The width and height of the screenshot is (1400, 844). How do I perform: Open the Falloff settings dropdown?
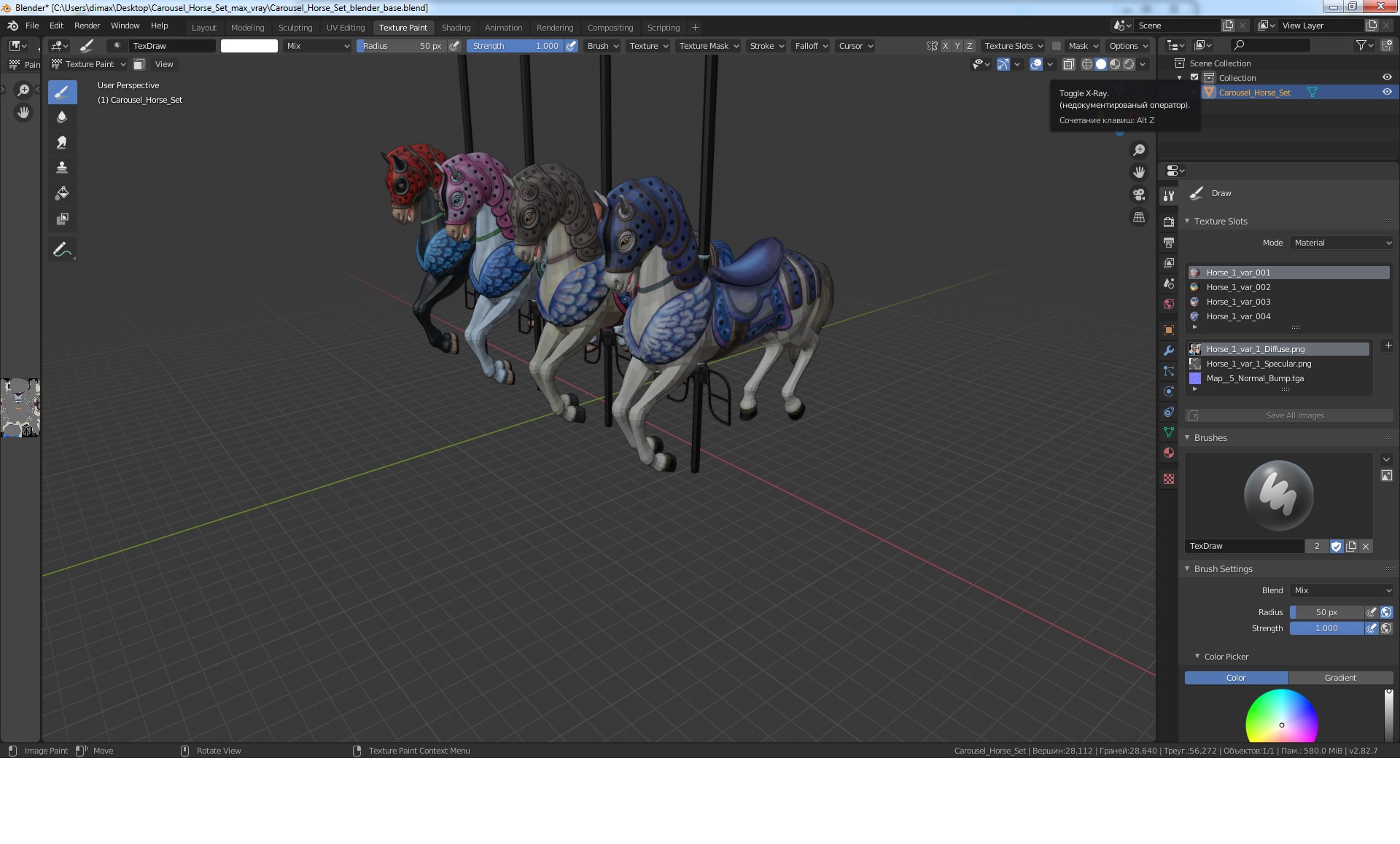coord(812,46)
